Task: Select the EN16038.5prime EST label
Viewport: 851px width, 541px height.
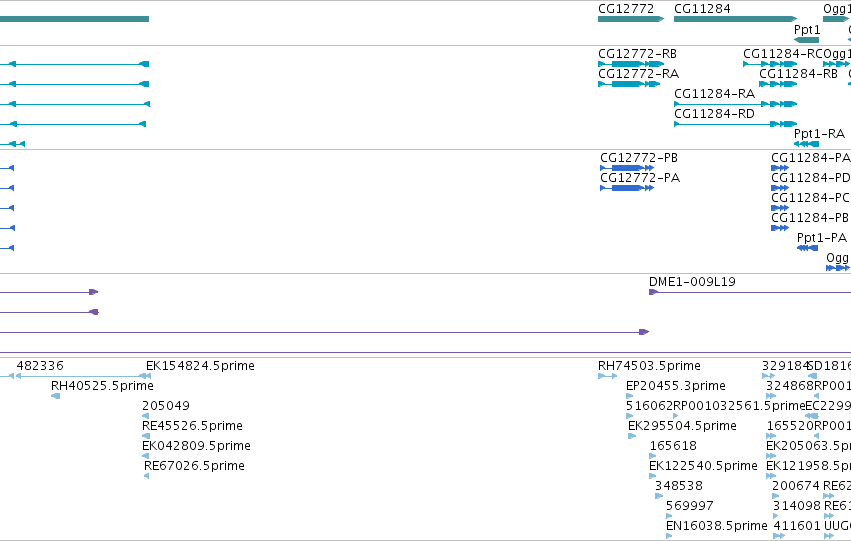Action: point(716,526)
